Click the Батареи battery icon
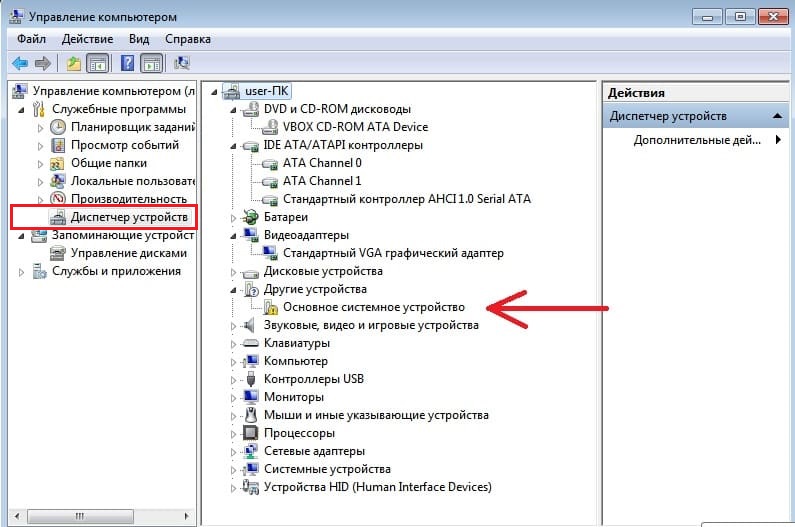Screen dimensions: 795x527 (250, 217)
